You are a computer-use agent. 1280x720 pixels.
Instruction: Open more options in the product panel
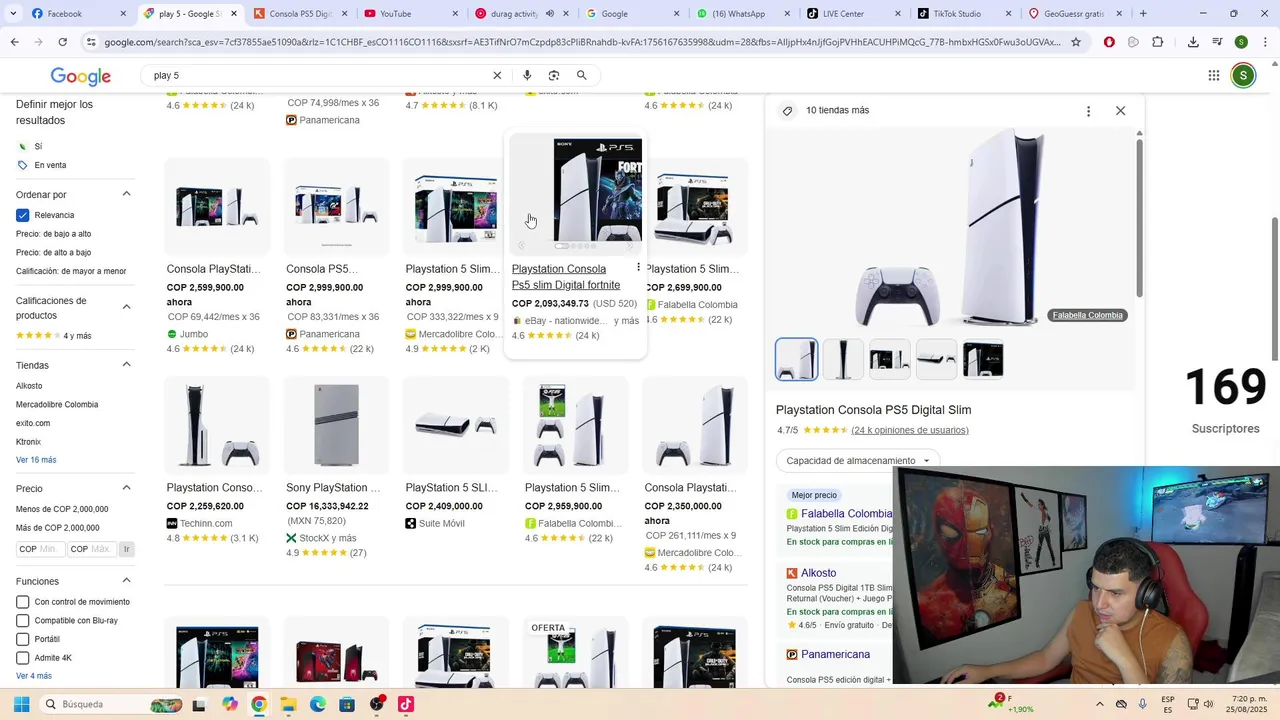pos(1088,111)
